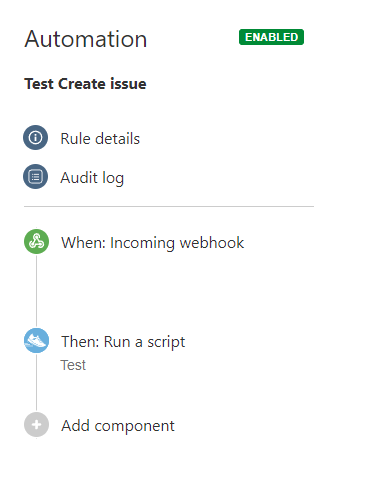
Task: Click the empty space below the Add component row
Action: click(169, 470)
